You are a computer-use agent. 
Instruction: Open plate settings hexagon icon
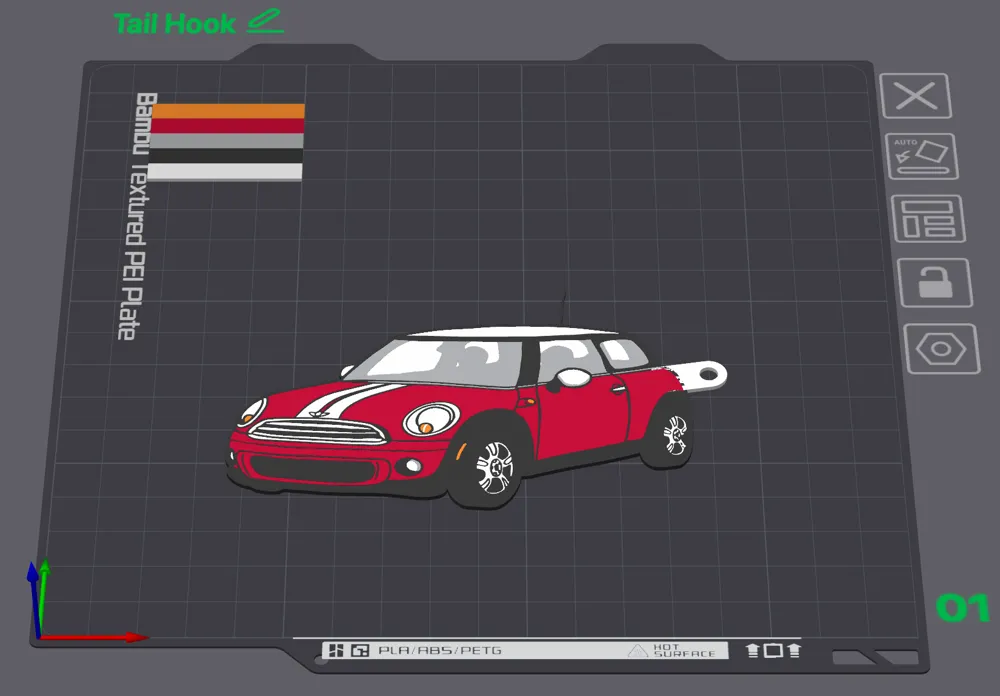942,349
